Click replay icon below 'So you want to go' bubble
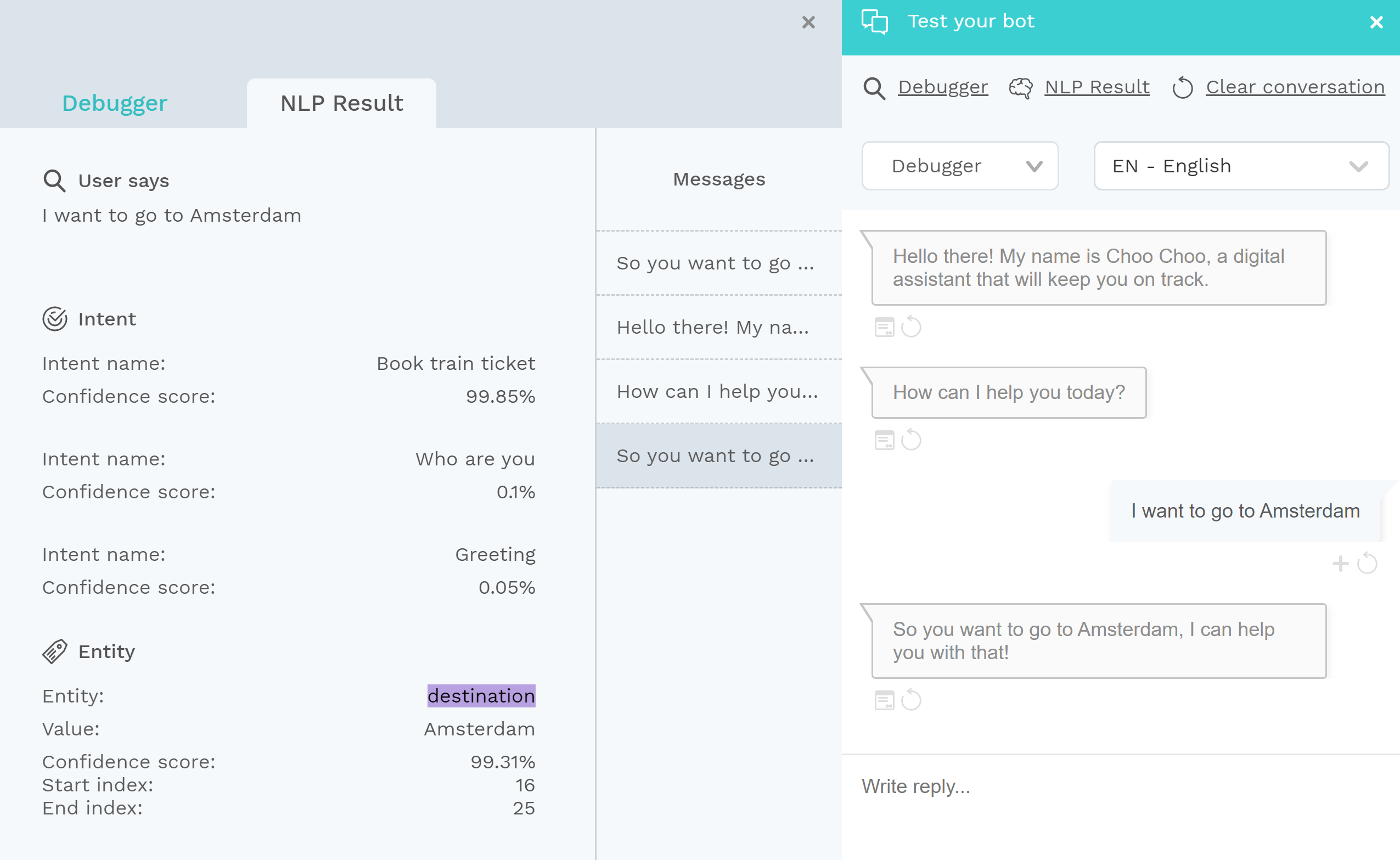 coord(912,700)
